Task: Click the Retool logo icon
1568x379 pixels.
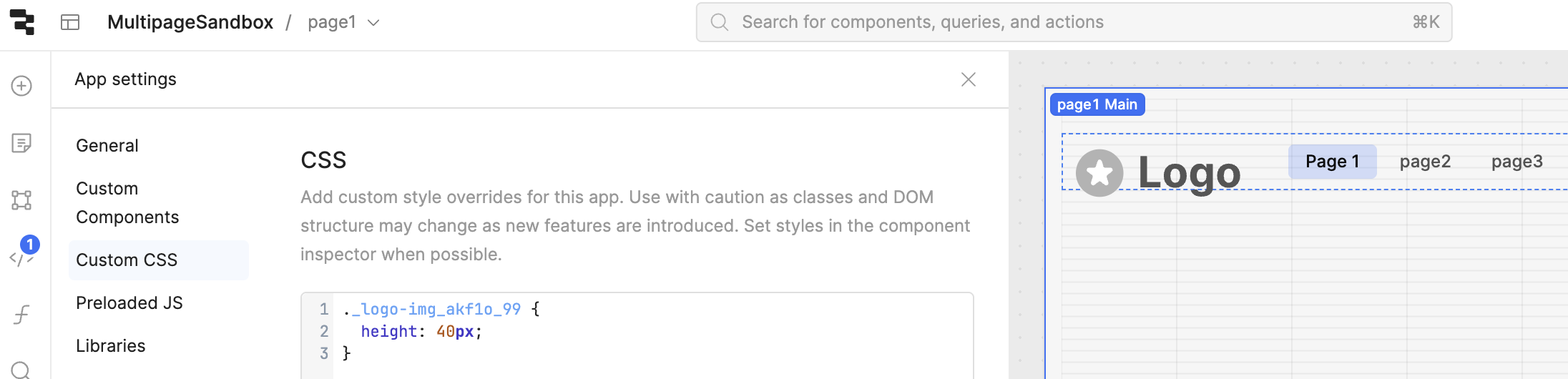Action: pyautogui.click(x=22, y=22)
